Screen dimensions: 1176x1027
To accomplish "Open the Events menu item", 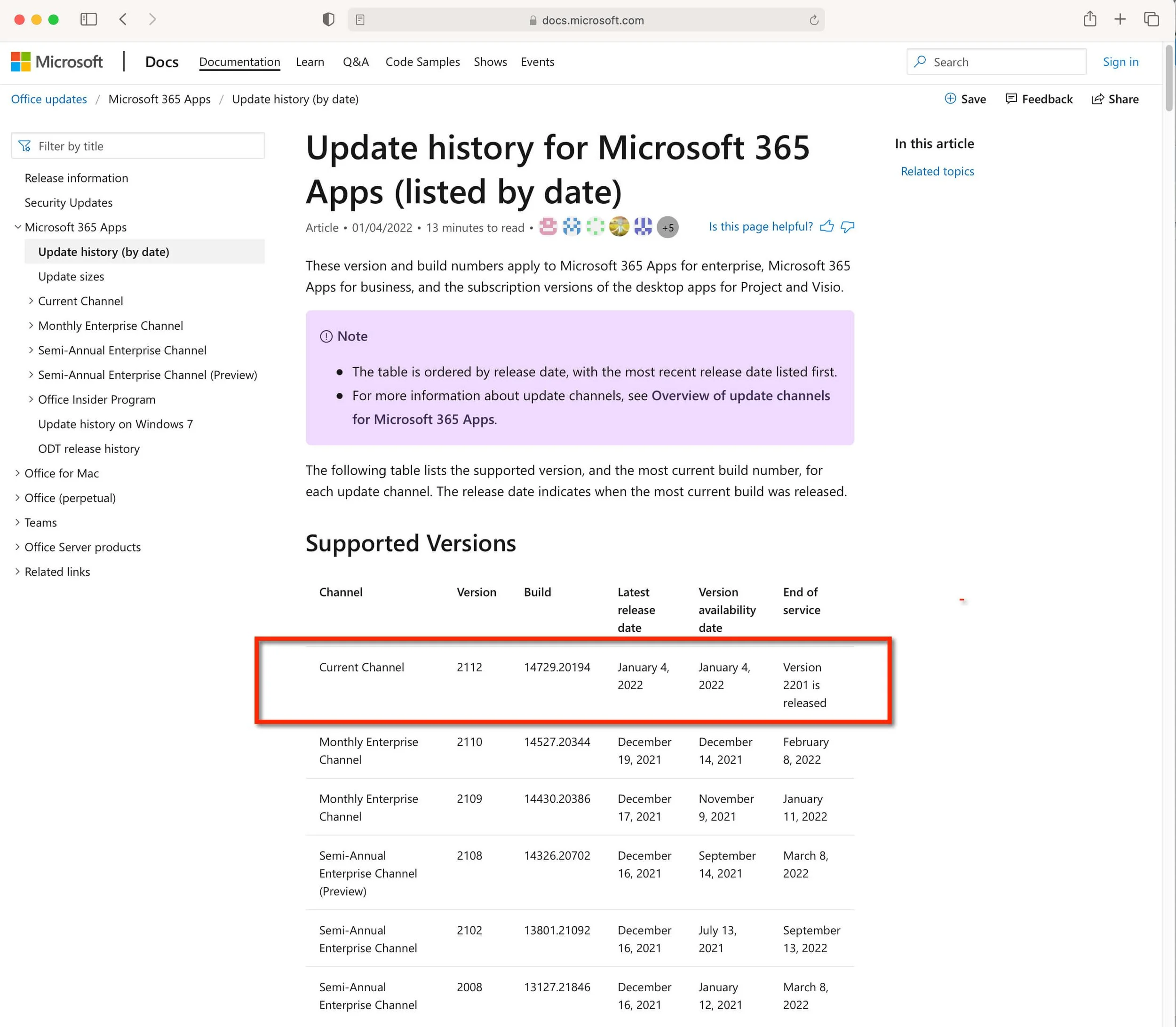I will (x=538, y=62).
